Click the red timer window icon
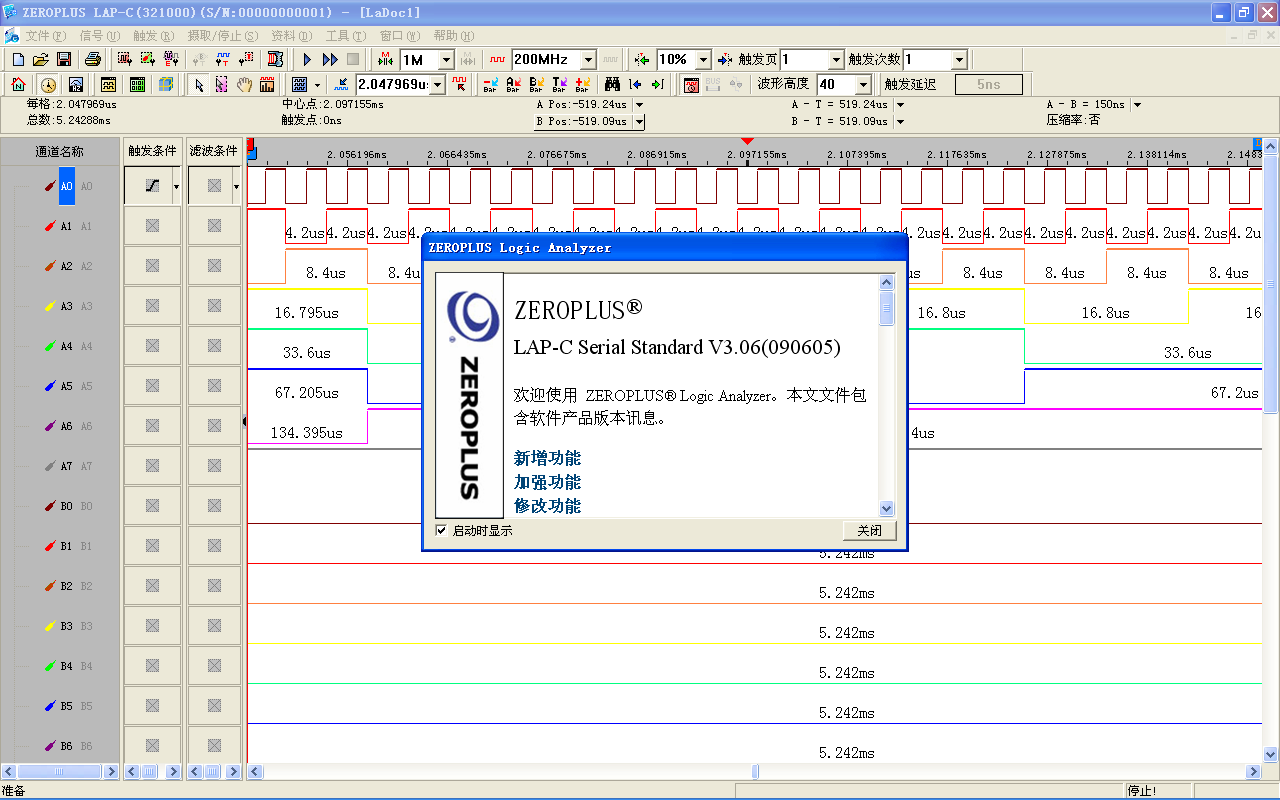 (x=691, y=84)
